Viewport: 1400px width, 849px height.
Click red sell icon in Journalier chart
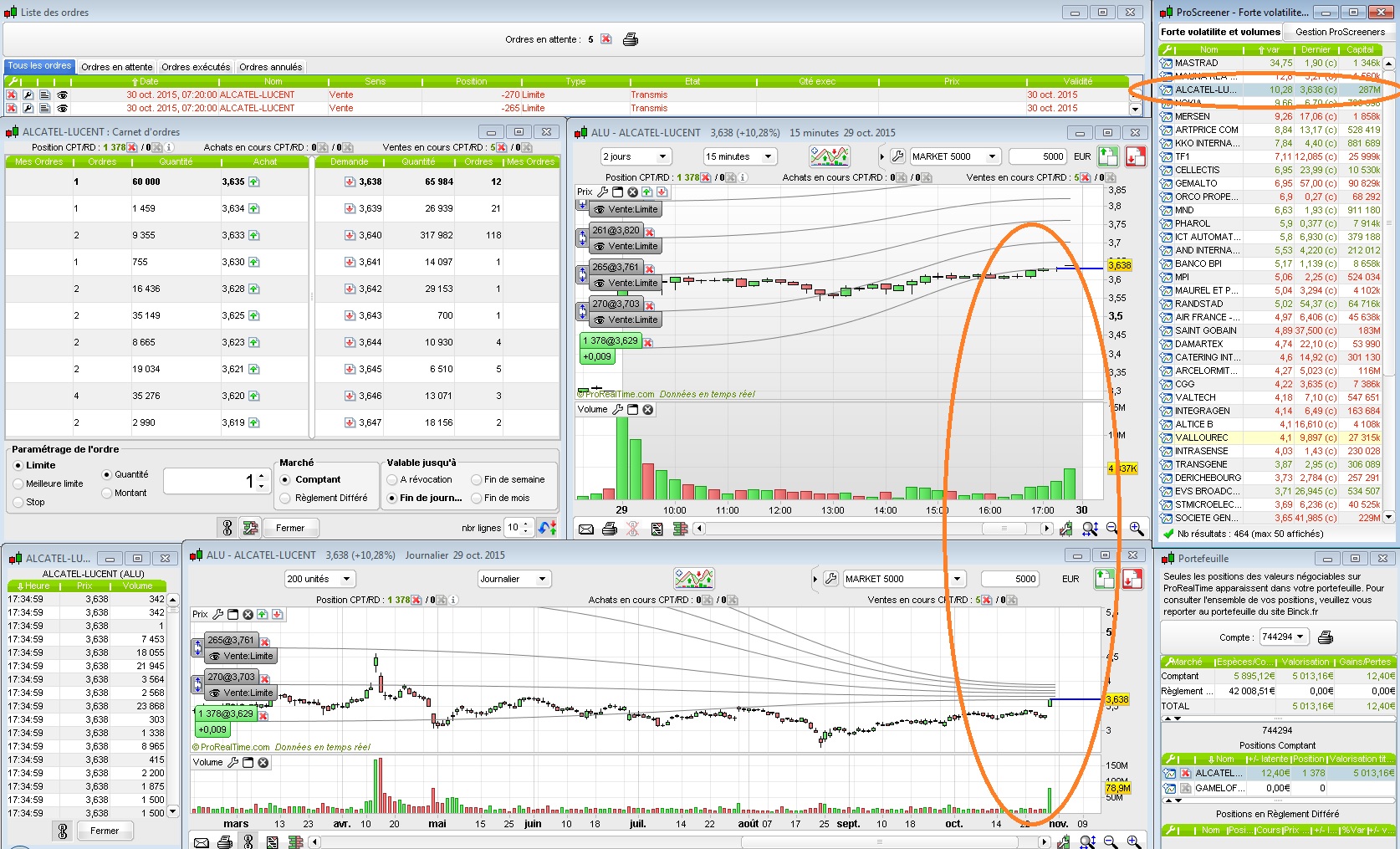click(1132, 579)
